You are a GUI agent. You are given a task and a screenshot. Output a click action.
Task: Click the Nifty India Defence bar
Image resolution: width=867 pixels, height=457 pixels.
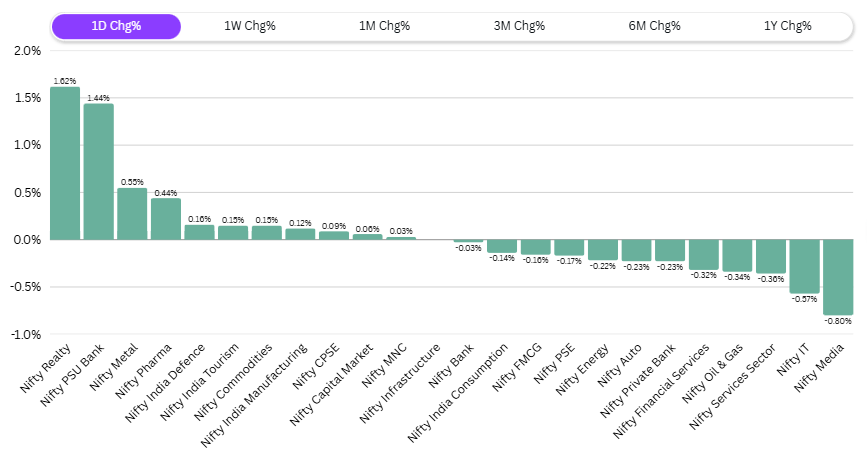point(200,232)
